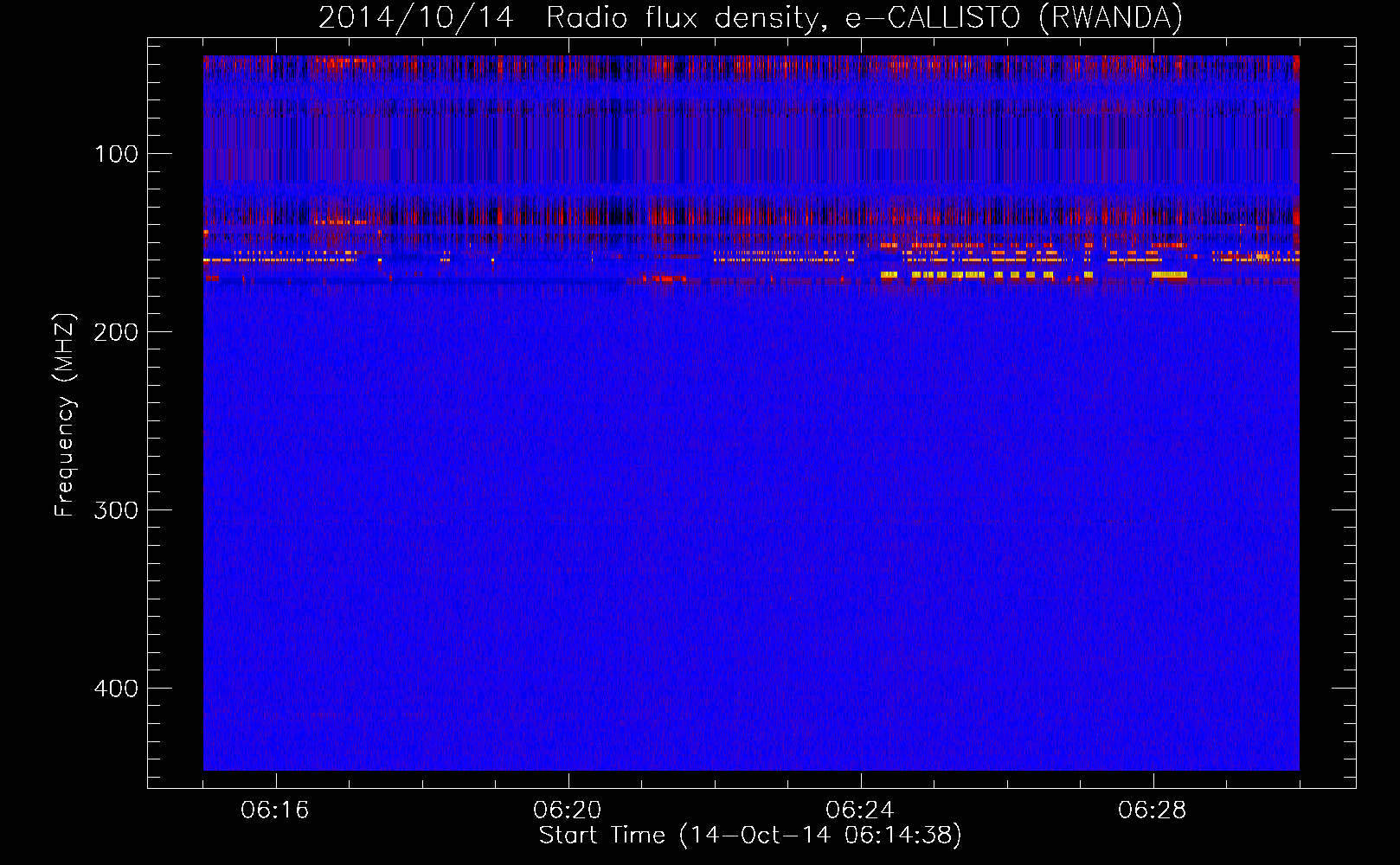Click the red emission patch near 06:21
1400x865 pixels.
click(664, 279)
